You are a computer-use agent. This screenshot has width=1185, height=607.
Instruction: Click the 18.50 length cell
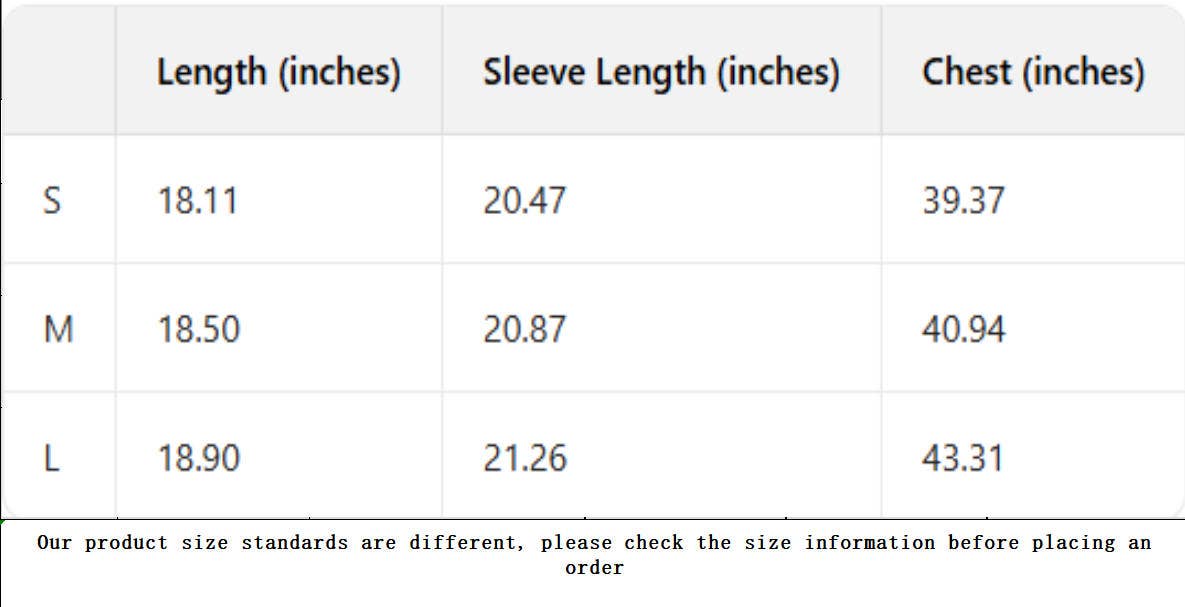pos(199,329)
